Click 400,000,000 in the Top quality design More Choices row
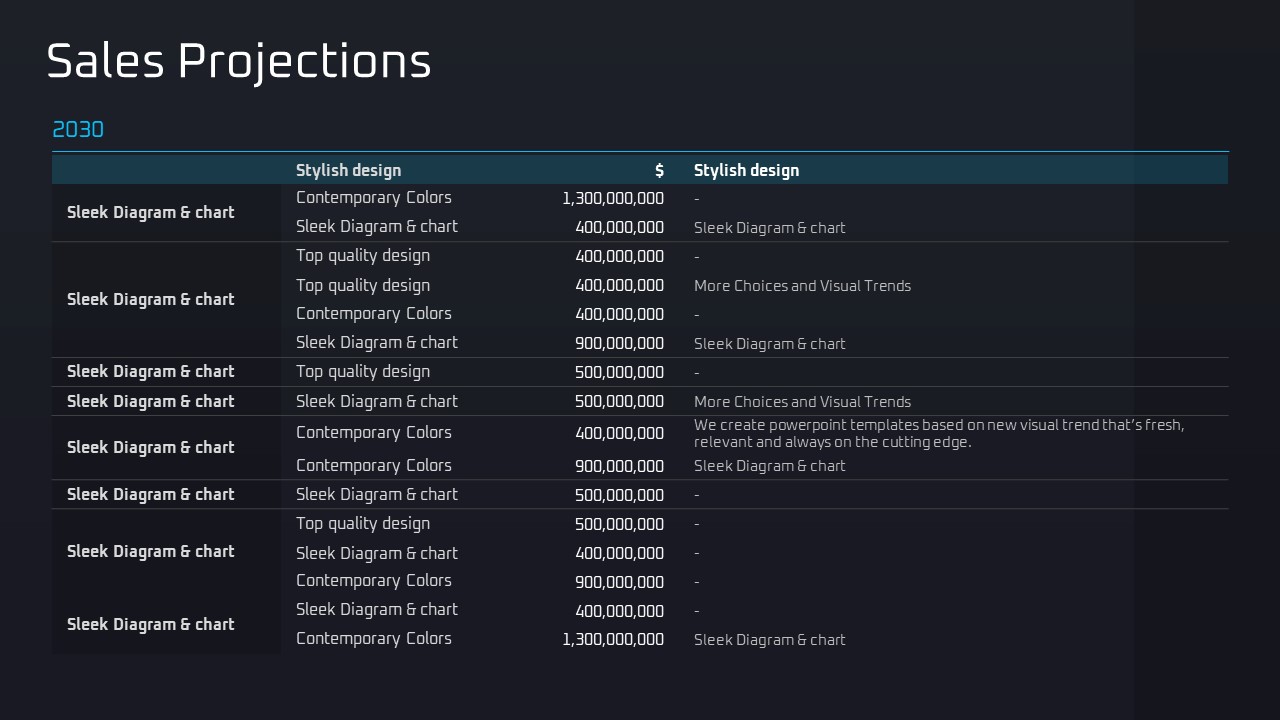1280x720 pixels. tap(620, 285)
